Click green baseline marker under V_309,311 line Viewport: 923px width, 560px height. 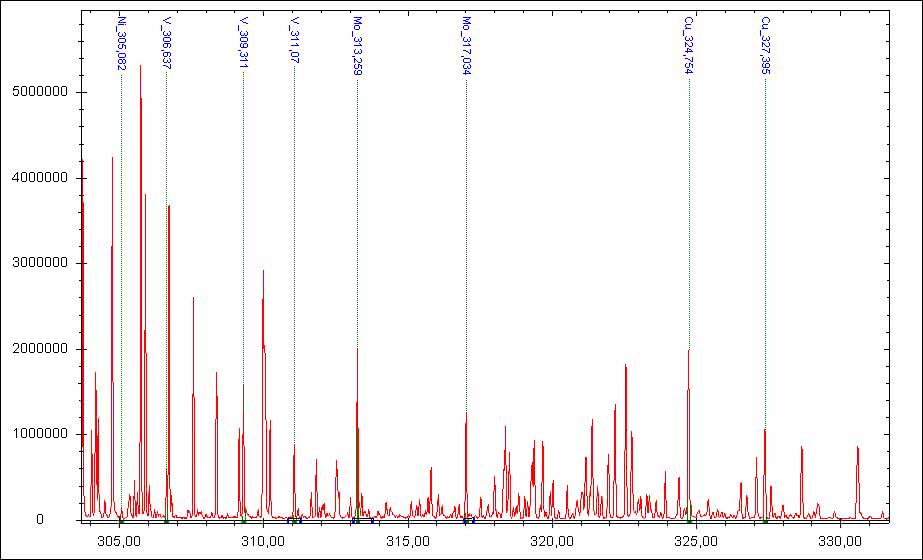[243, 521]
